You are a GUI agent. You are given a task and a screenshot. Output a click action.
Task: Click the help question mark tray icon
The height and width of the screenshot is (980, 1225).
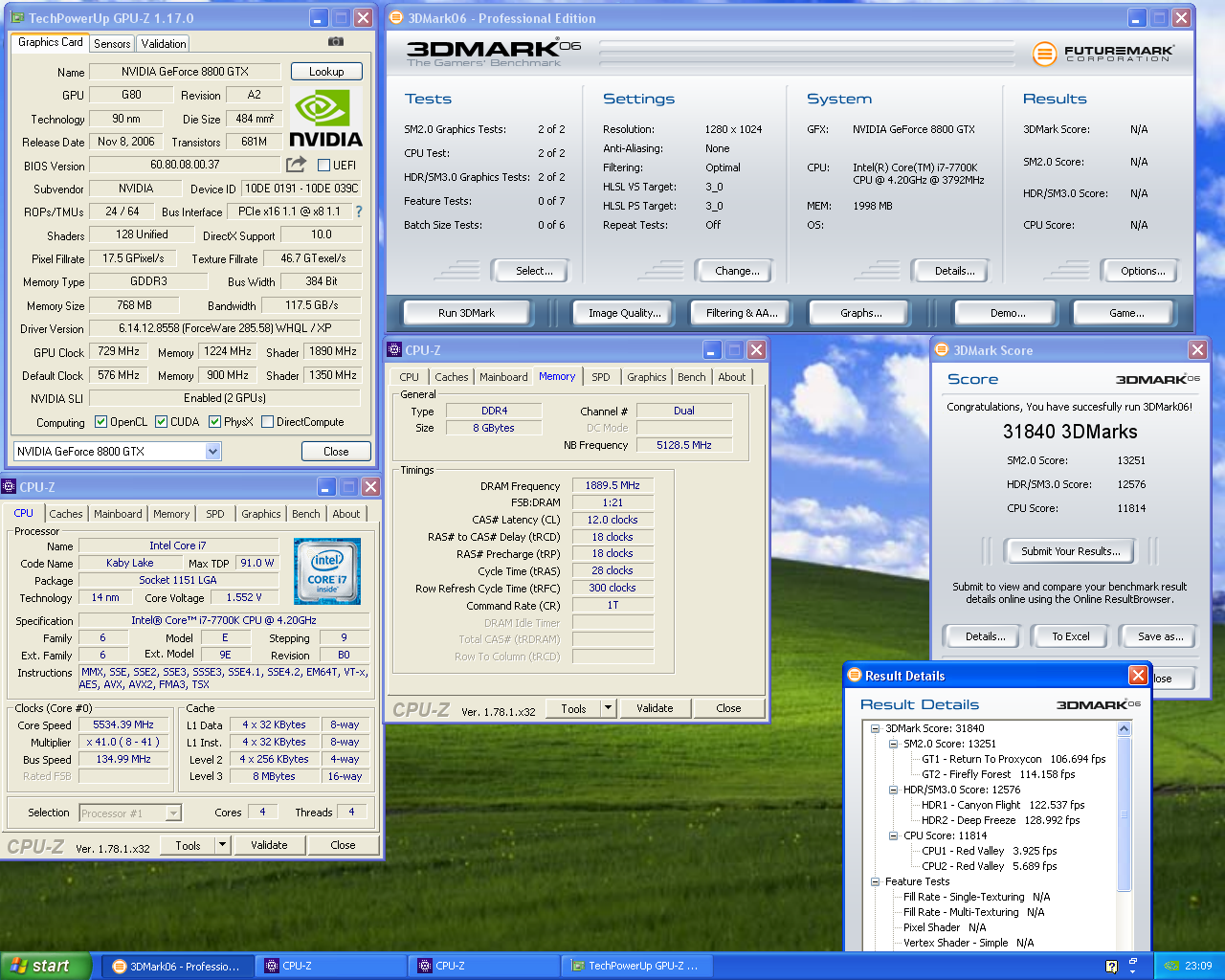click(x=1111, y=967)
